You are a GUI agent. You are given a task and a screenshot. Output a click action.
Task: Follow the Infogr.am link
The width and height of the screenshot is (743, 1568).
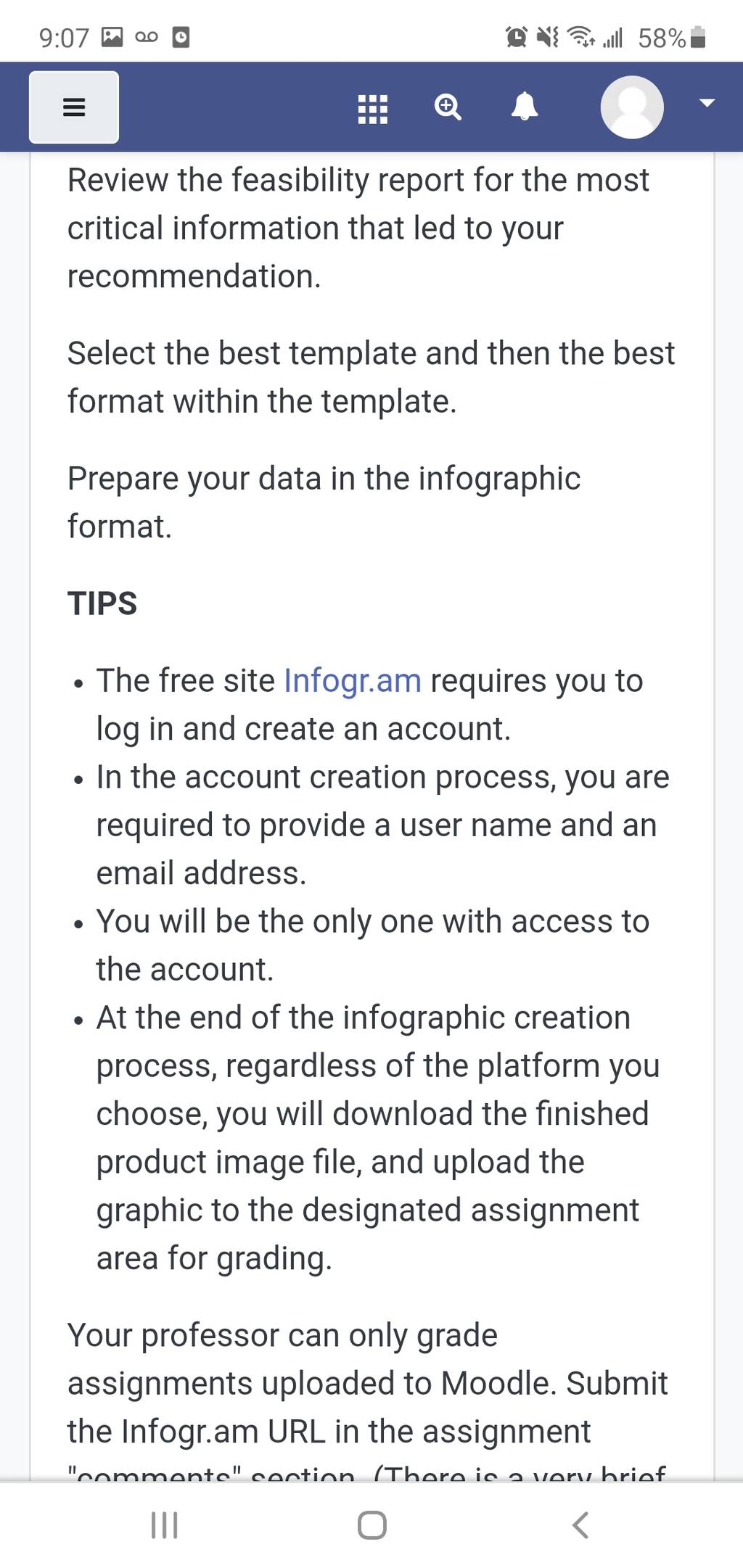click(353, 681)
